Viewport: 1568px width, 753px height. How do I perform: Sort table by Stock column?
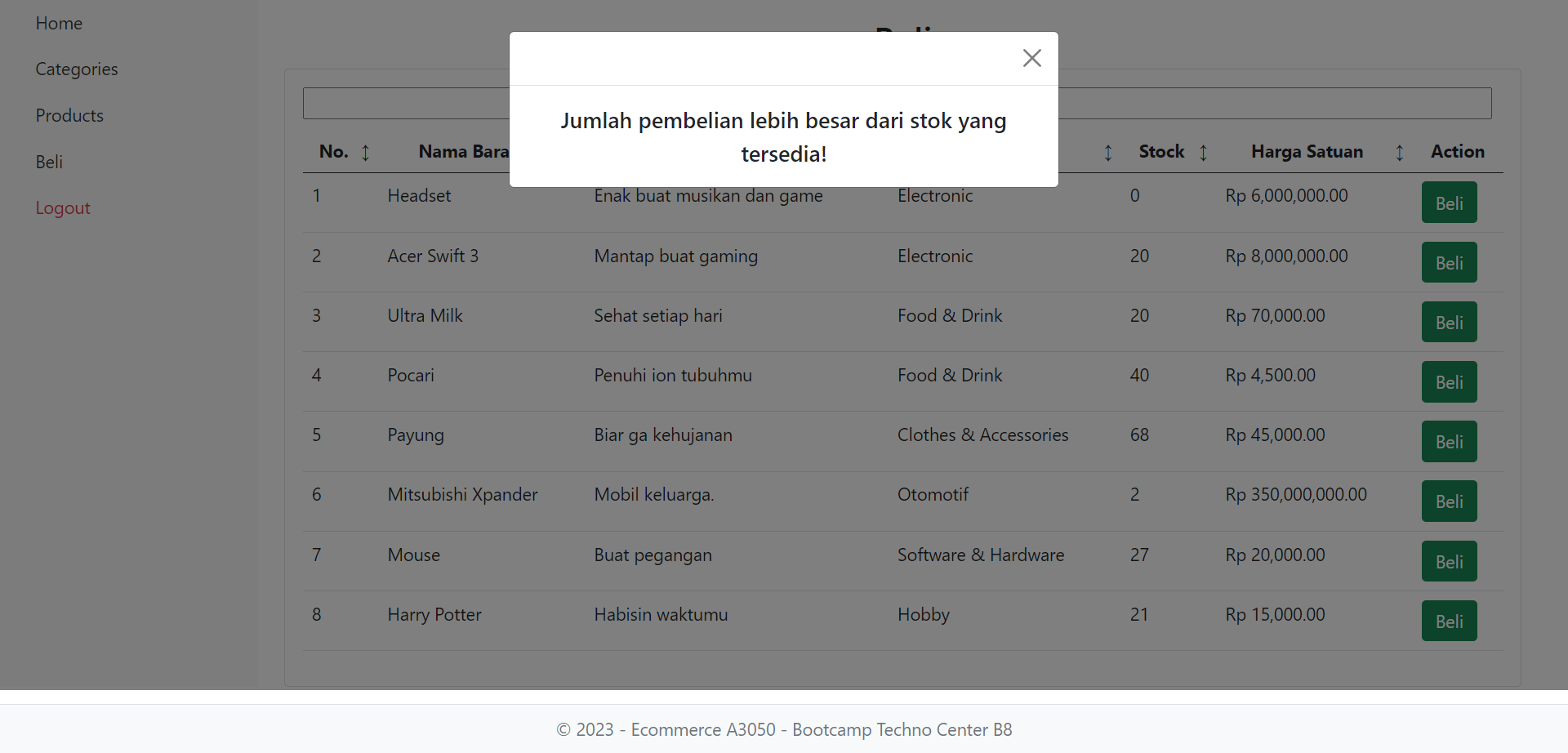point(1203,153)
